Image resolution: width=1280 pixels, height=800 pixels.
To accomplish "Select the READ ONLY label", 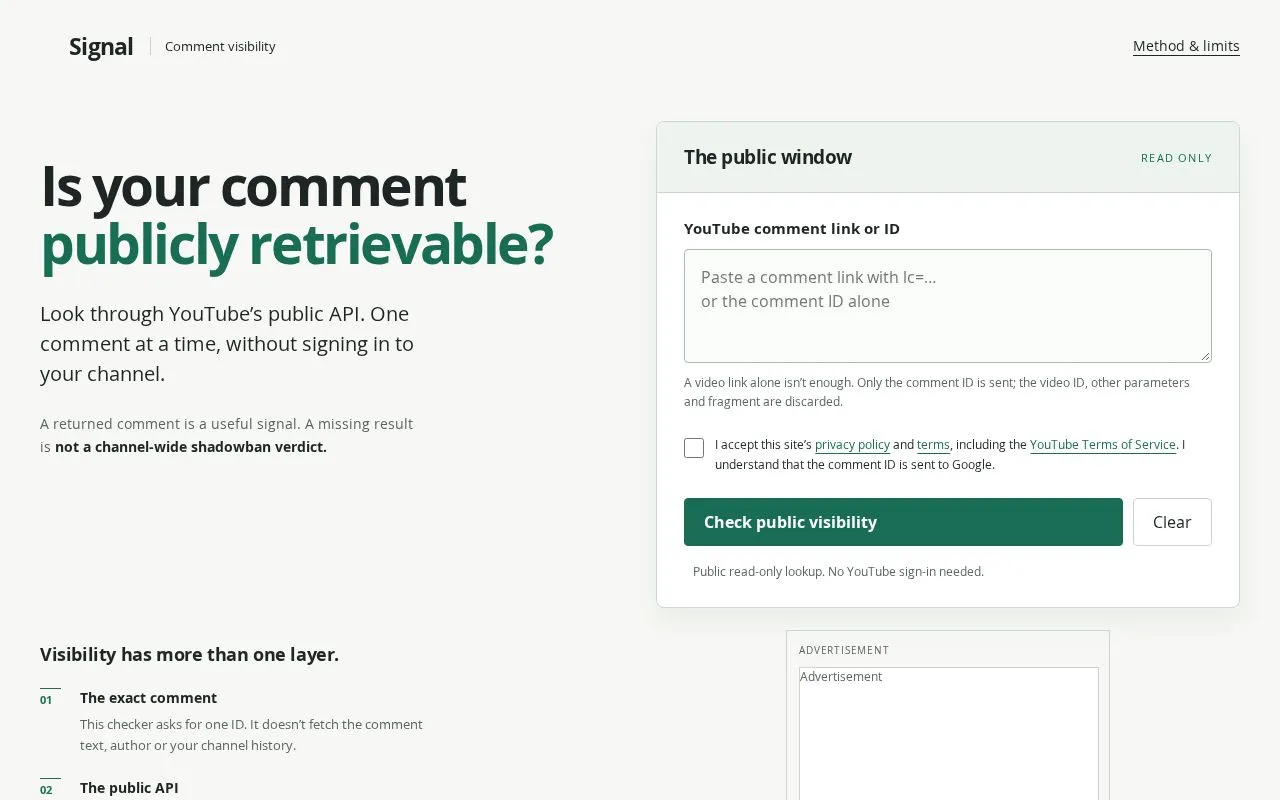I will (1176, 158).
